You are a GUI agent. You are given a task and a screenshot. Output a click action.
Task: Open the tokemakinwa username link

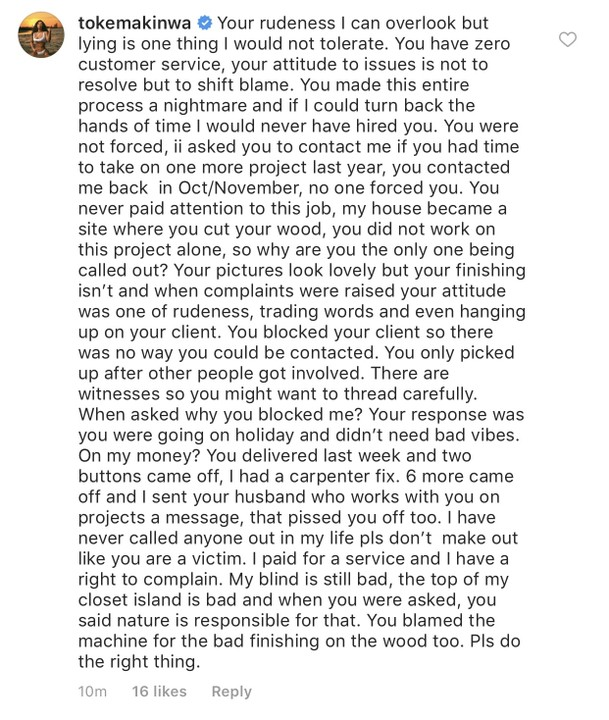pos(132,22)
